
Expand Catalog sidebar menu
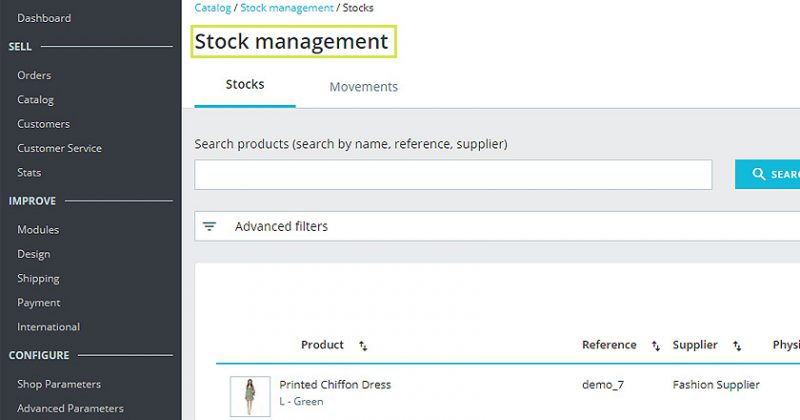(x=35, y=100)
